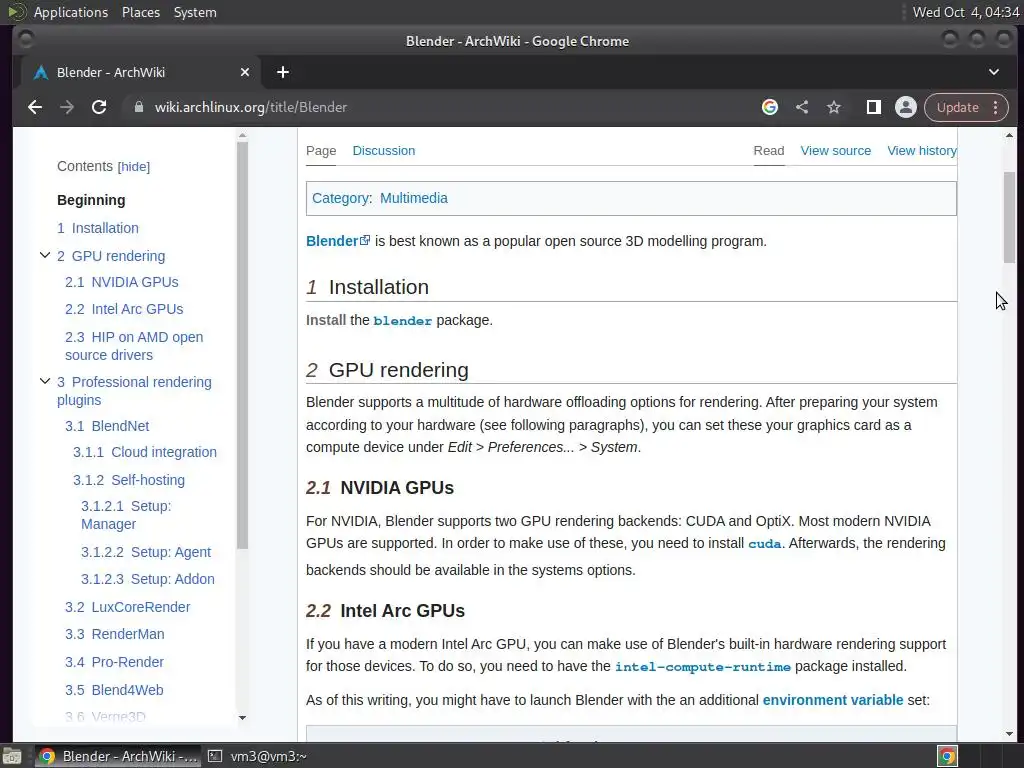Image resolution: width=1024 pixels, height=768 pixels.
Task: Go to 2 GPU rendering in contents
Action: point(111,256)
